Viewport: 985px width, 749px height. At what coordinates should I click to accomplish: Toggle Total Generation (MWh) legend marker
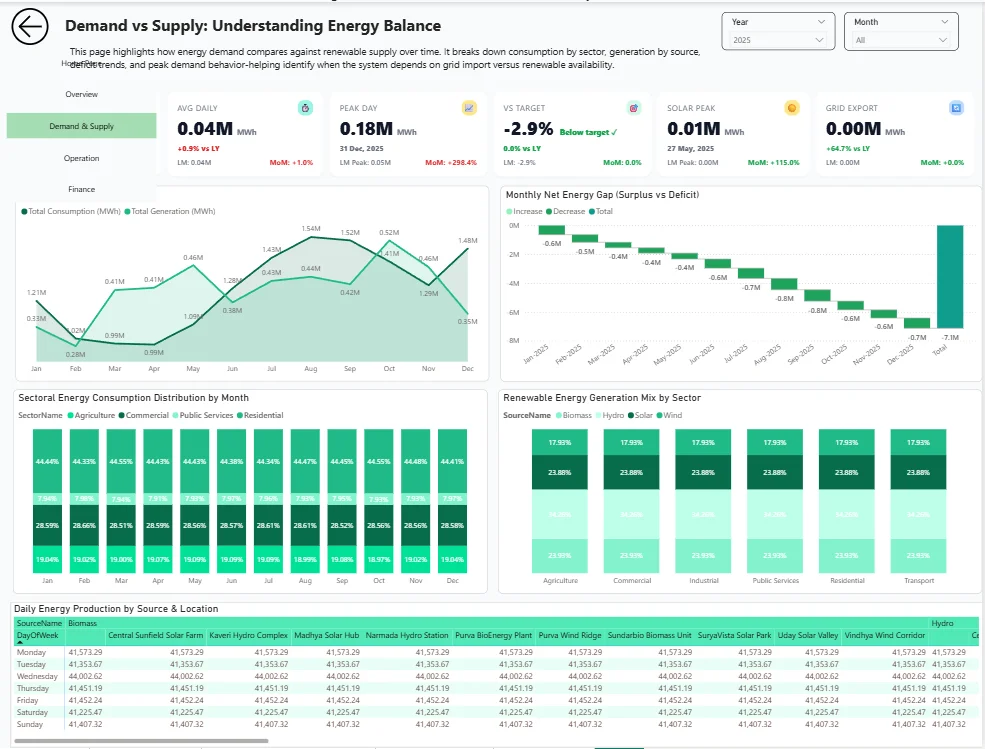(127, 212)
